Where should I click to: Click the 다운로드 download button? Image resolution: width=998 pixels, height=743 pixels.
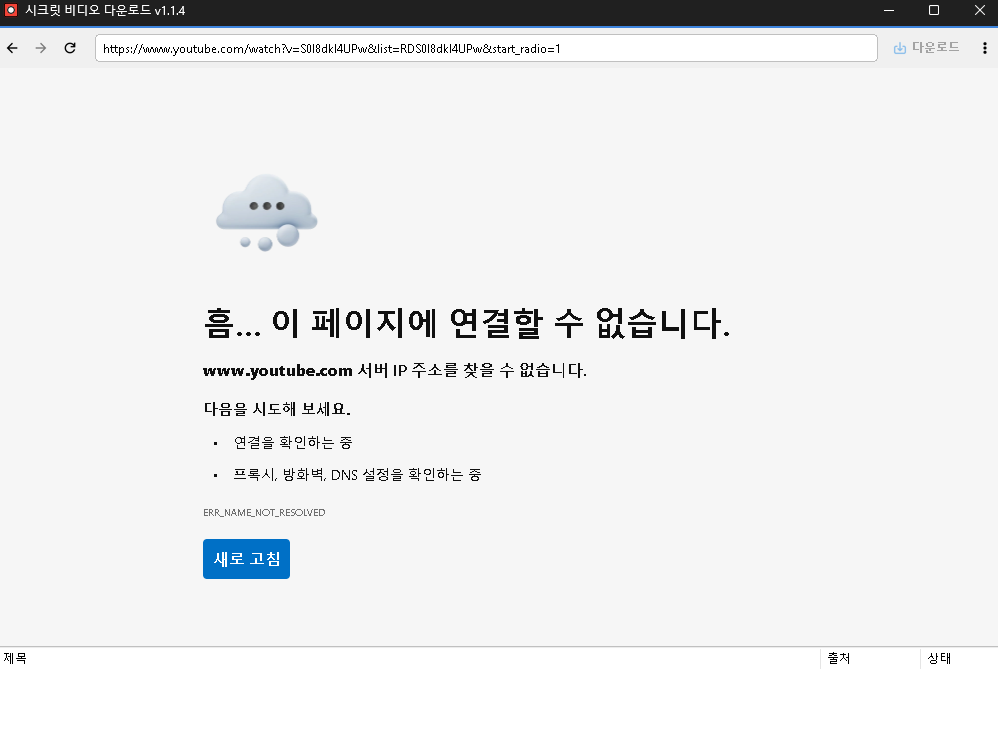coord(926,48)
